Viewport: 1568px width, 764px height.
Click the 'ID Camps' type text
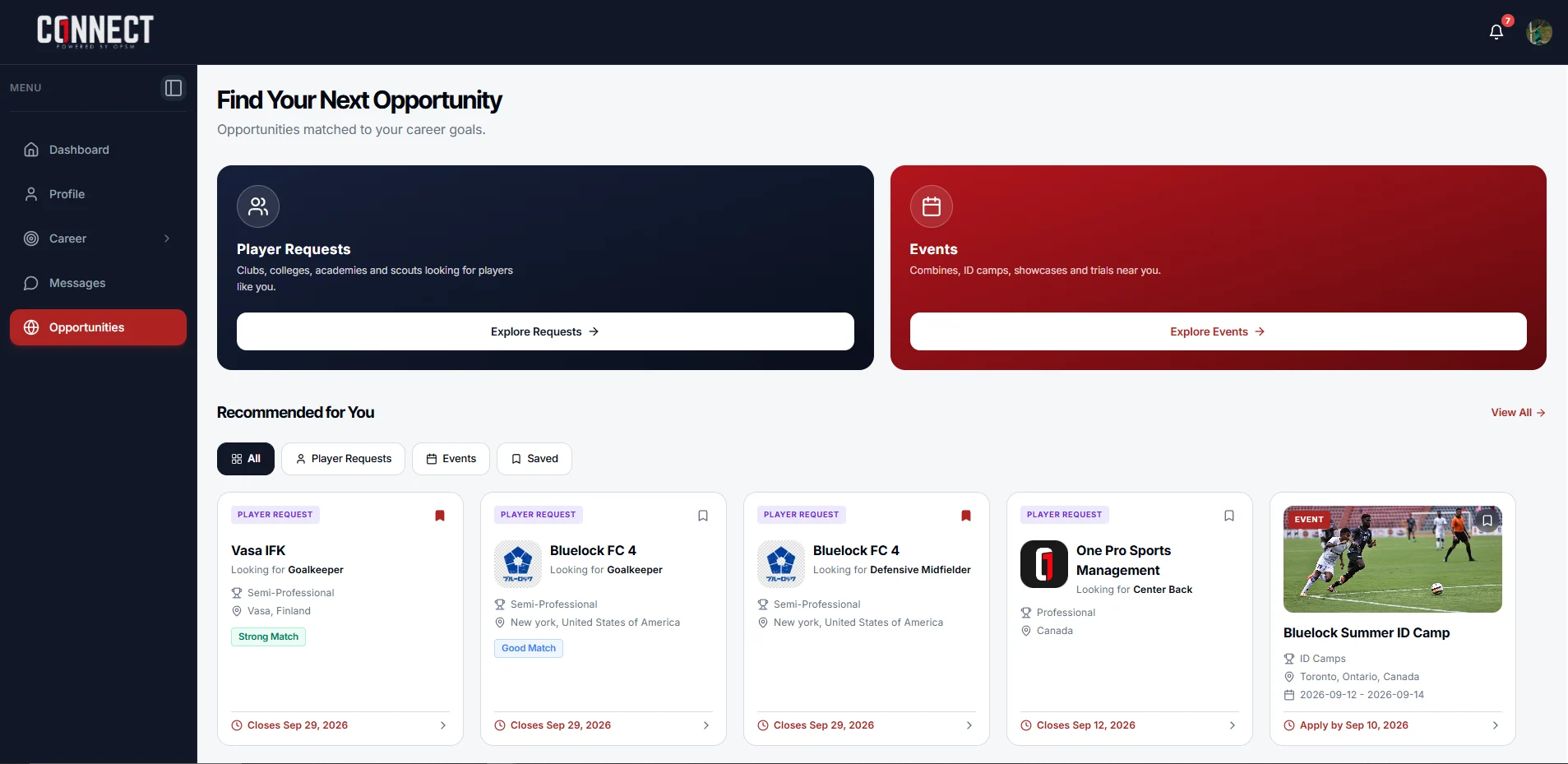pos(1323,659)
